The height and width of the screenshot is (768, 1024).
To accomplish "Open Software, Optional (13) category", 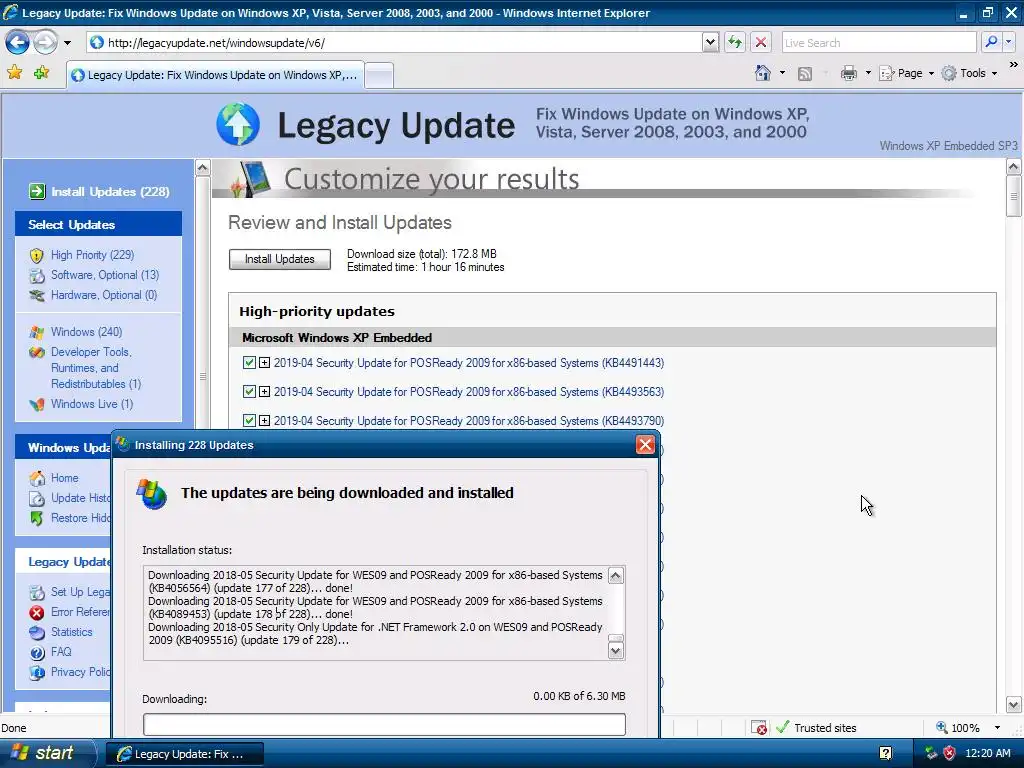I will (104, 275).
